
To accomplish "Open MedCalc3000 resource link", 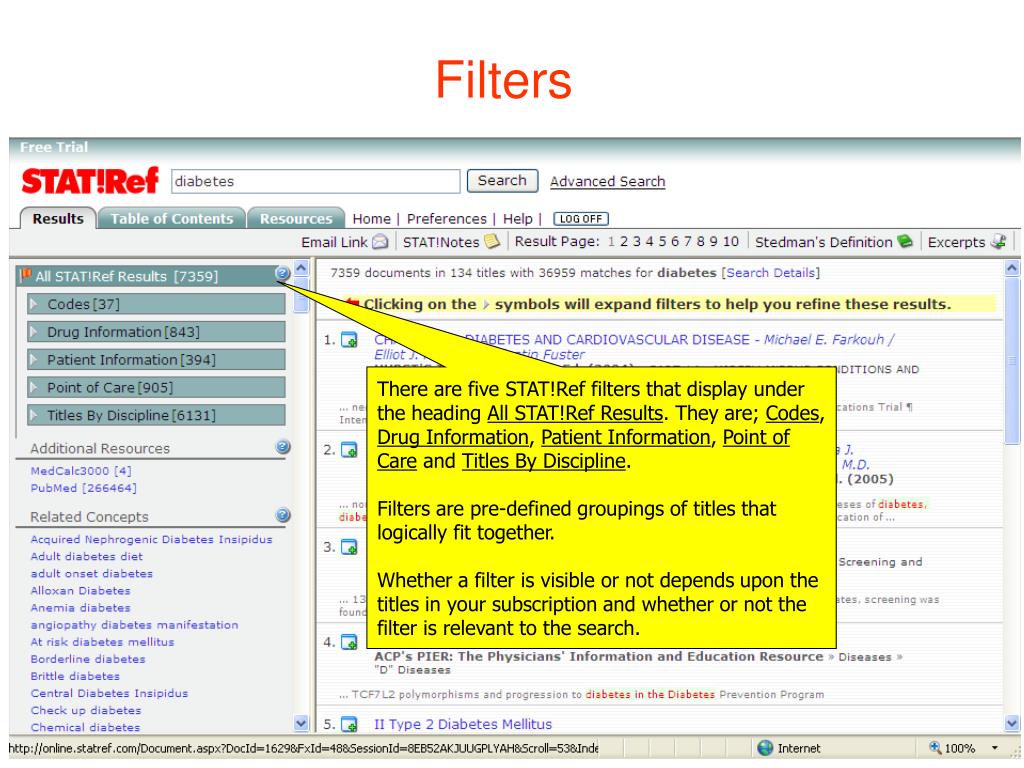I will click(x=81, y=471).
